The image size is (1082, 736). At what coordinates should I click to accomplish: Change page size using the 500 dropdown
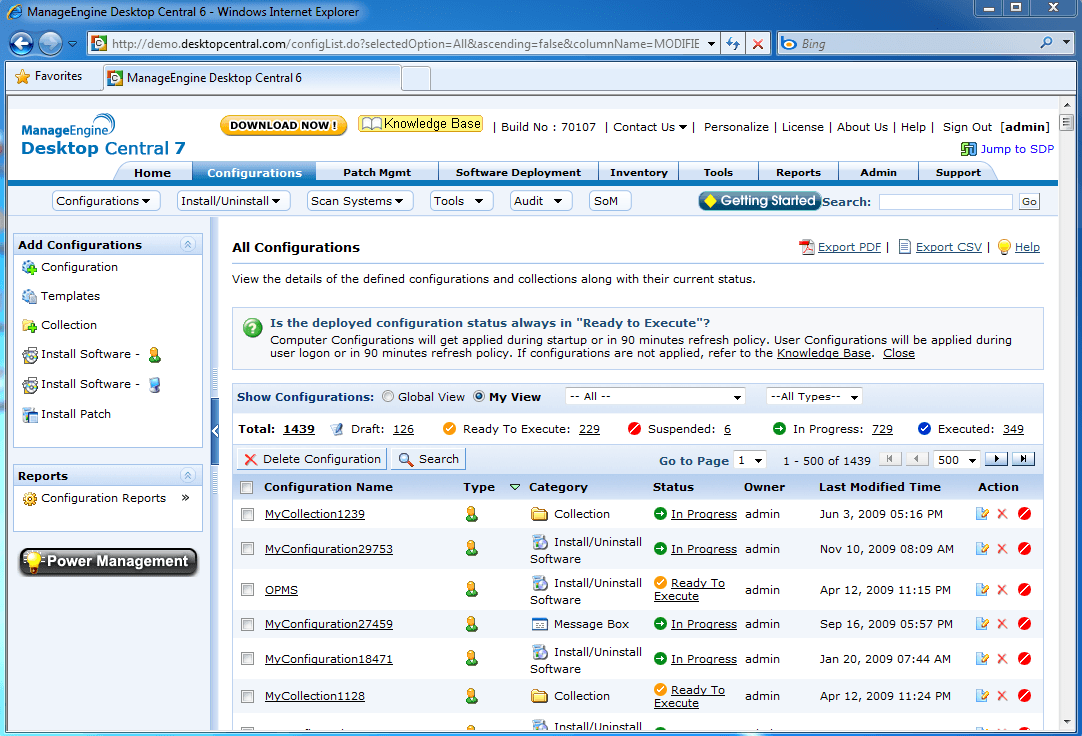click(957, 459)
